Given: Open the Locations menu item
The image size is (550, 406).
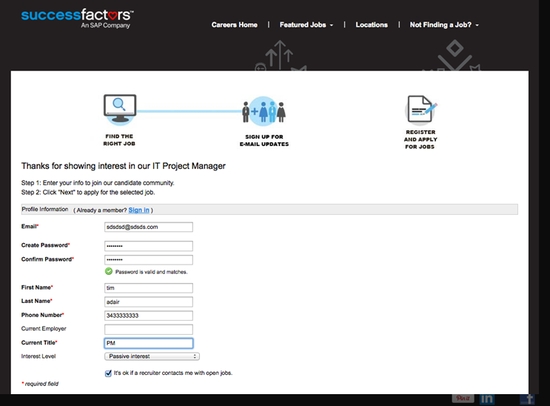Looking at the screenshot, I should coord(371,25).
